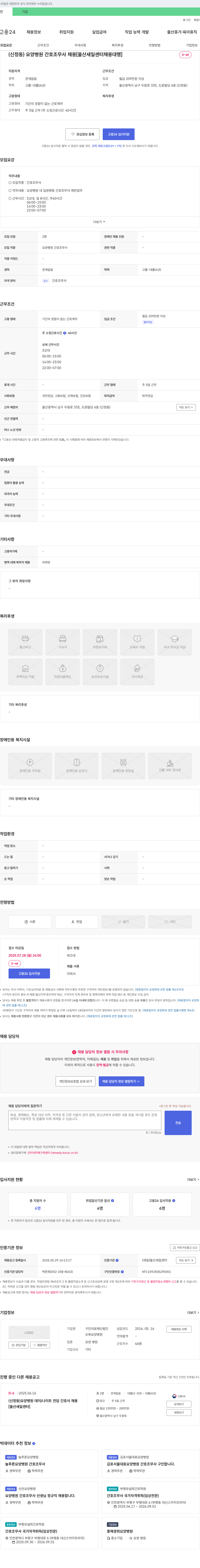Click the 식사제공 icon
This screenshot has height=1568, width=200.
pos(137,671)
